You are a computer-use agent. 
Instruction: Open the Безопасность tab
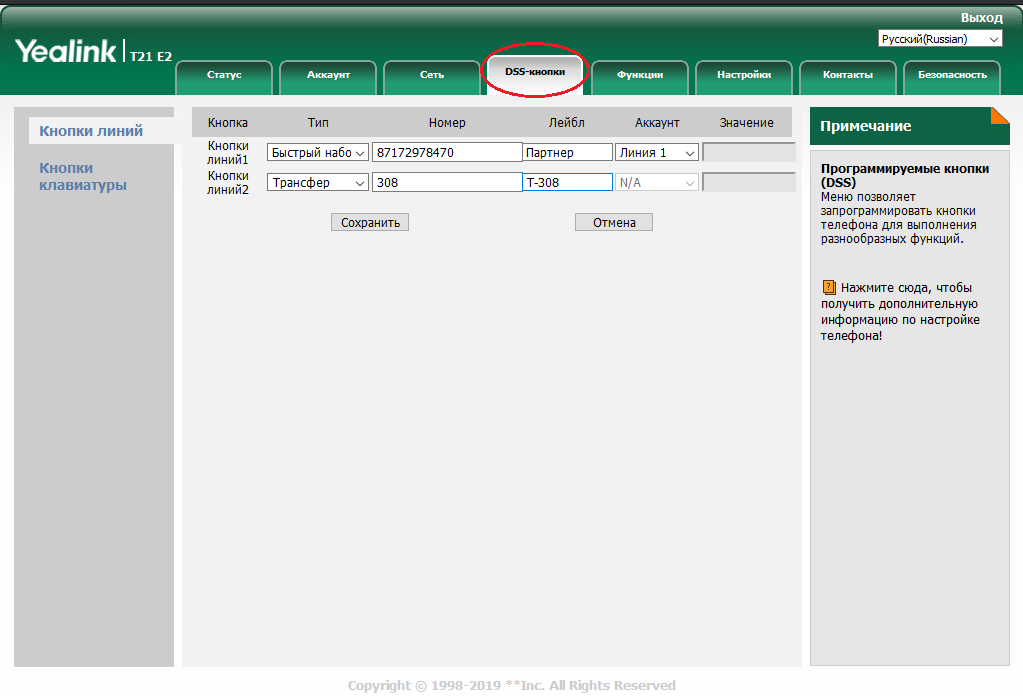click(952, 75)
